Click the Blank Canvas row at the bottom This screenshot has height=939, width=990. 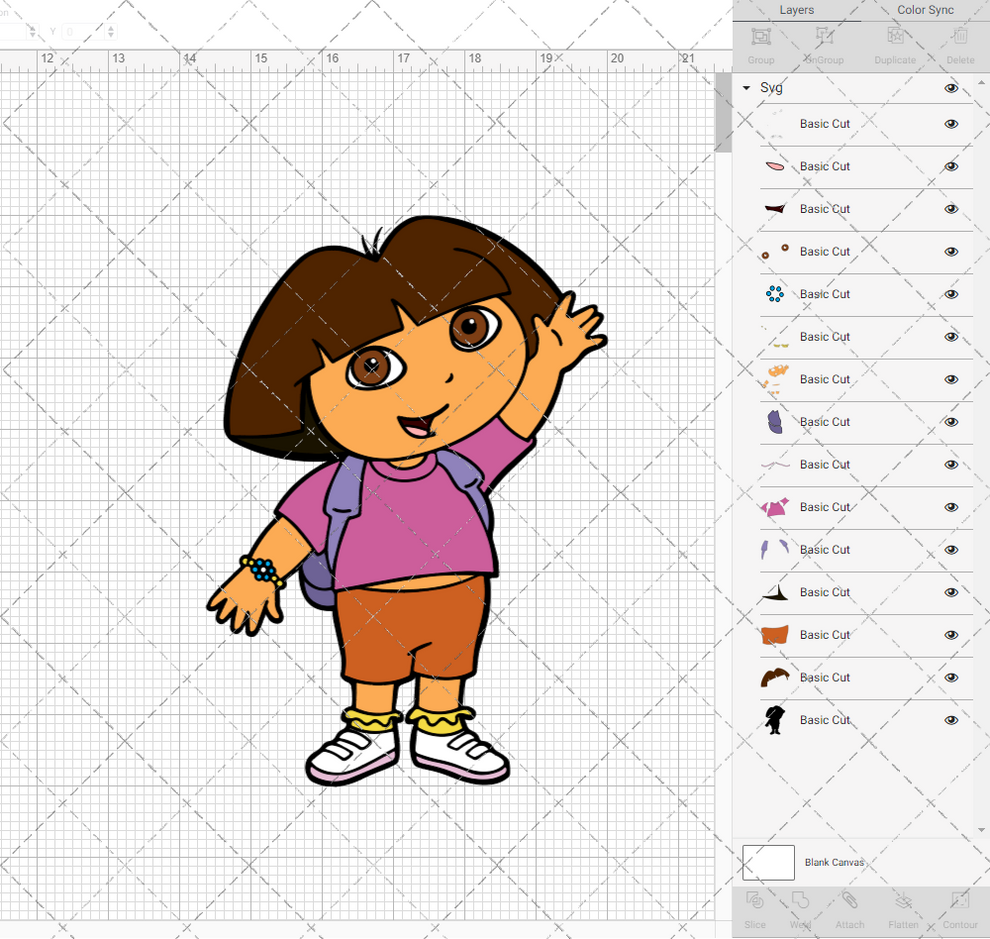[835, 862]
